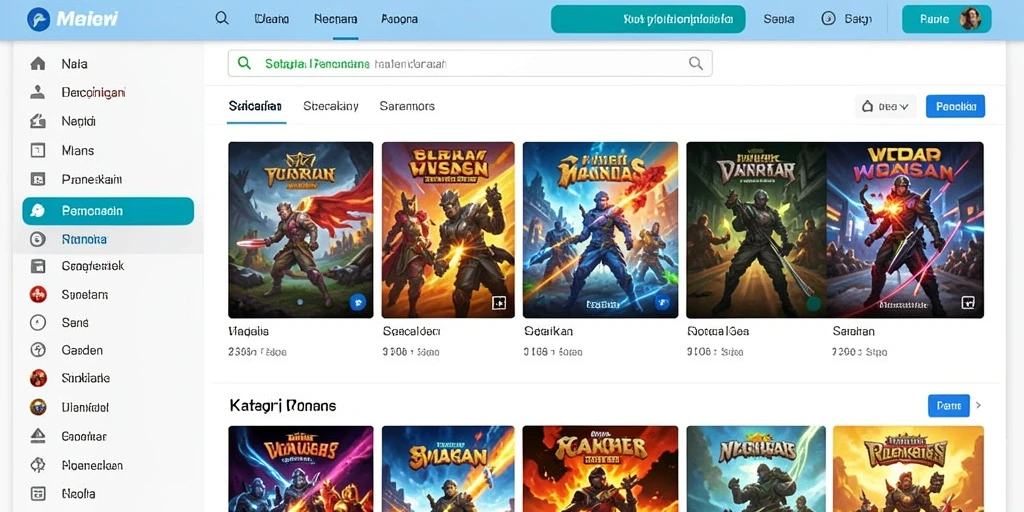Click the Pranerkain sidebar icon
Viewport: 1024px width, 512px height.
[x=38, y=179]
